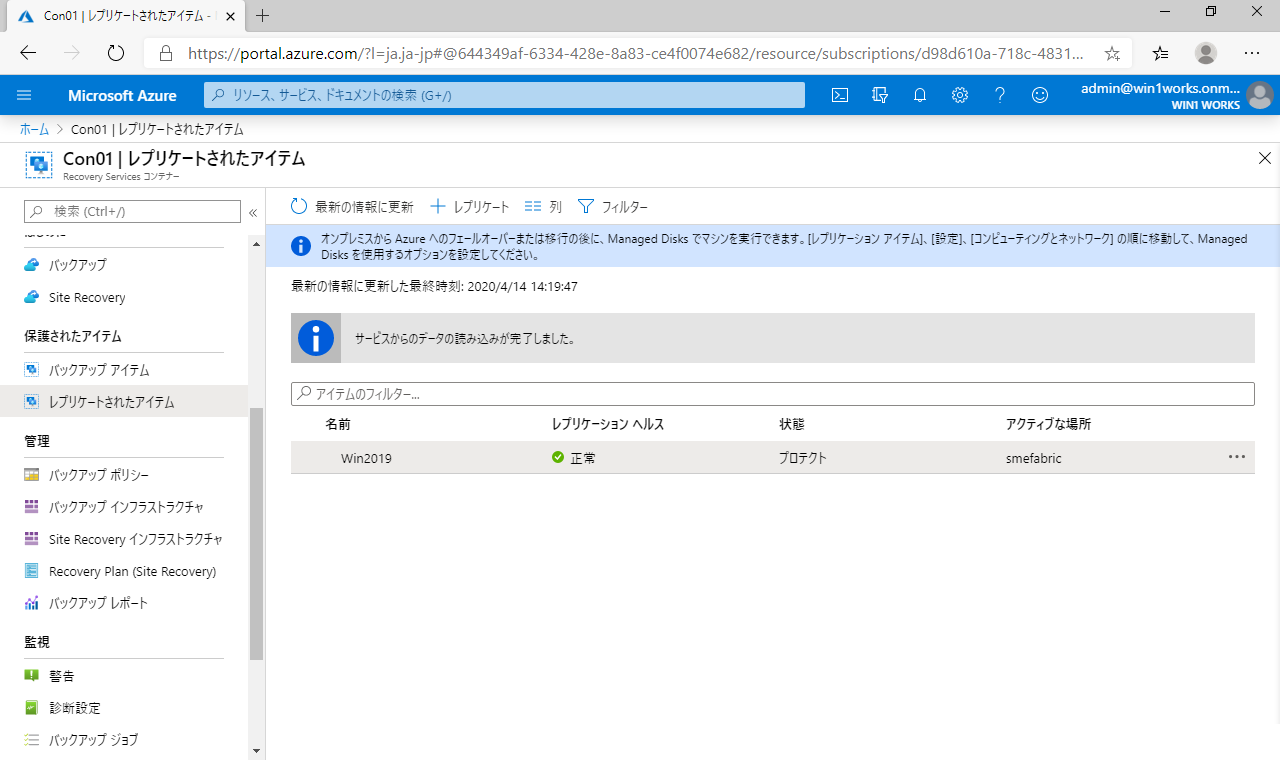The image size is (1280, 760).
Task: Click the smefabric location cell
Action: pyautogui.click(x=1034, y=458)
